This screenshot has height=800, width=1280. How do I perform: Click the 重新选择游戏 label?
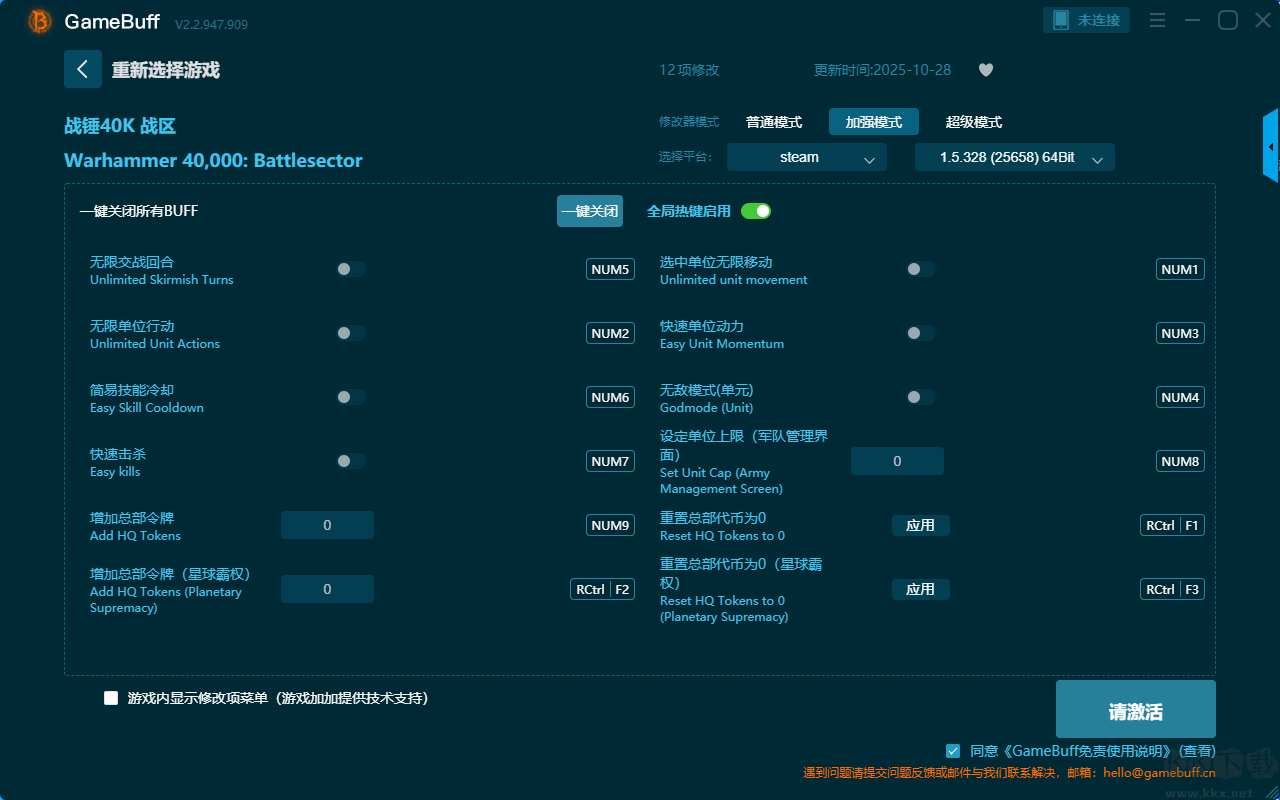[x=165, y=70]
